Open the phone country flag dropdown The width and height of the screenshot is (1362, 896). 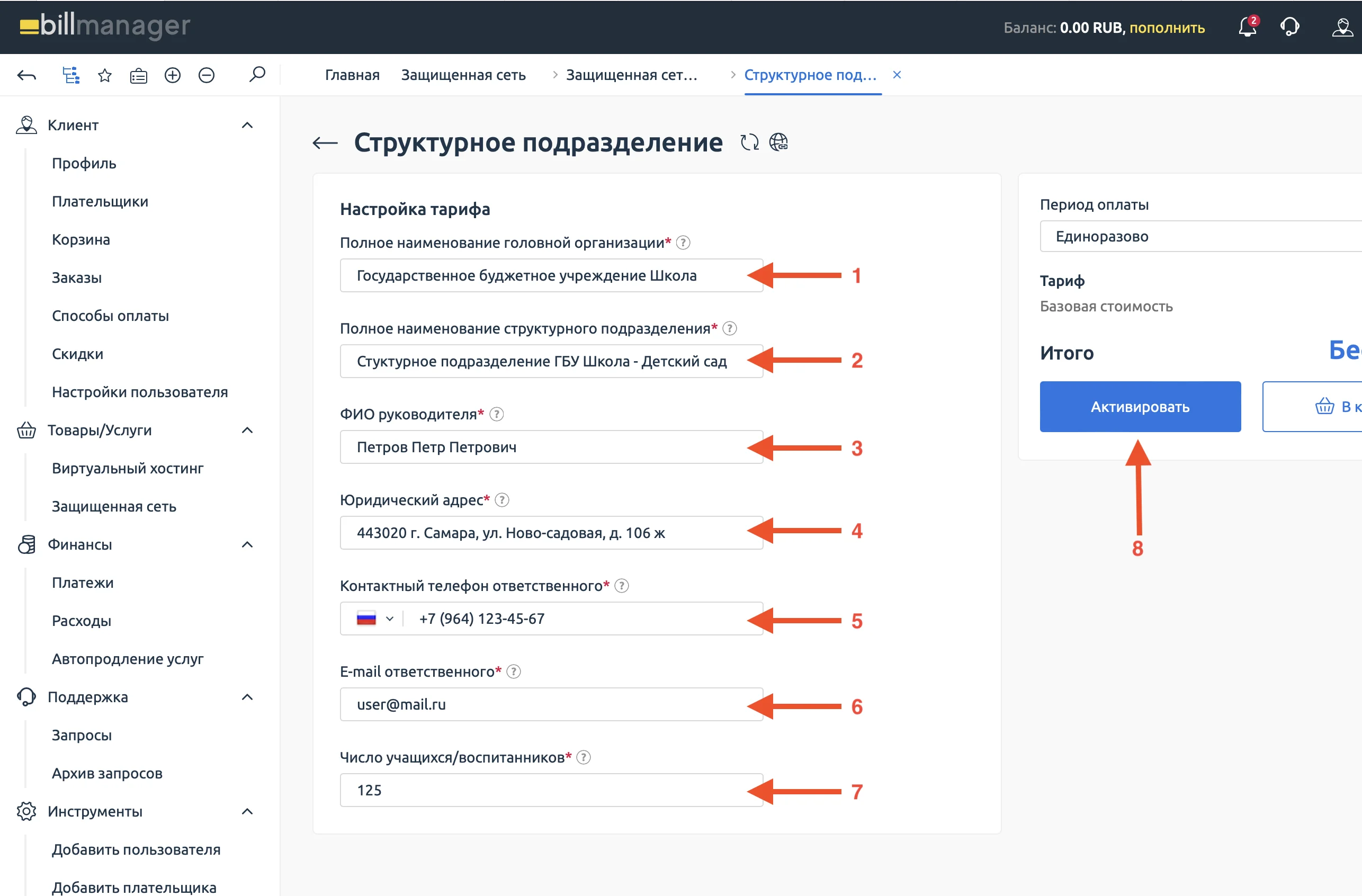coord(375,619)
